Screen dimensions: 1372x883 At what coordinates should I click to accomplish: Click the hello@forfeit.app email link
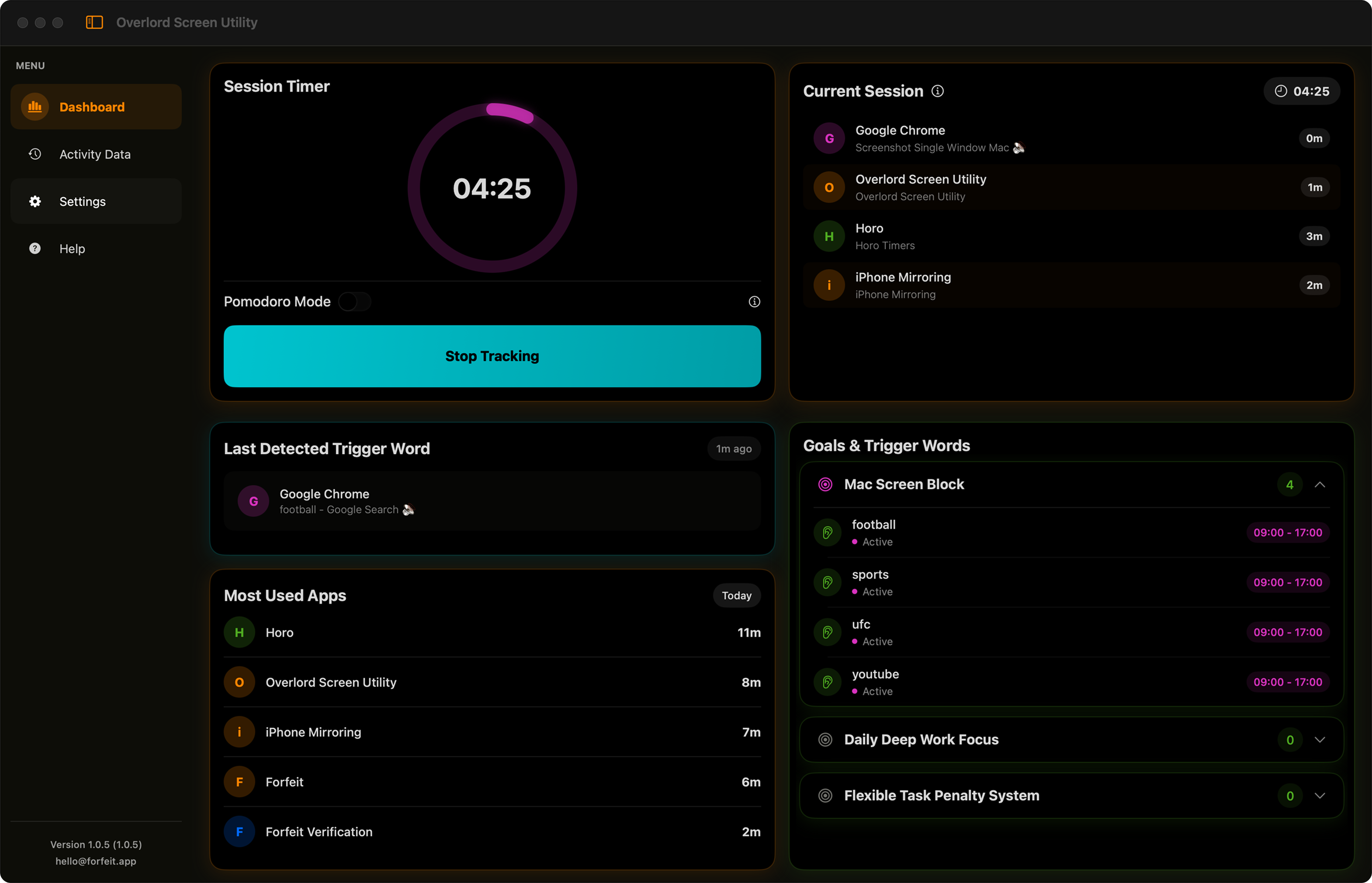tap(96, 861)
